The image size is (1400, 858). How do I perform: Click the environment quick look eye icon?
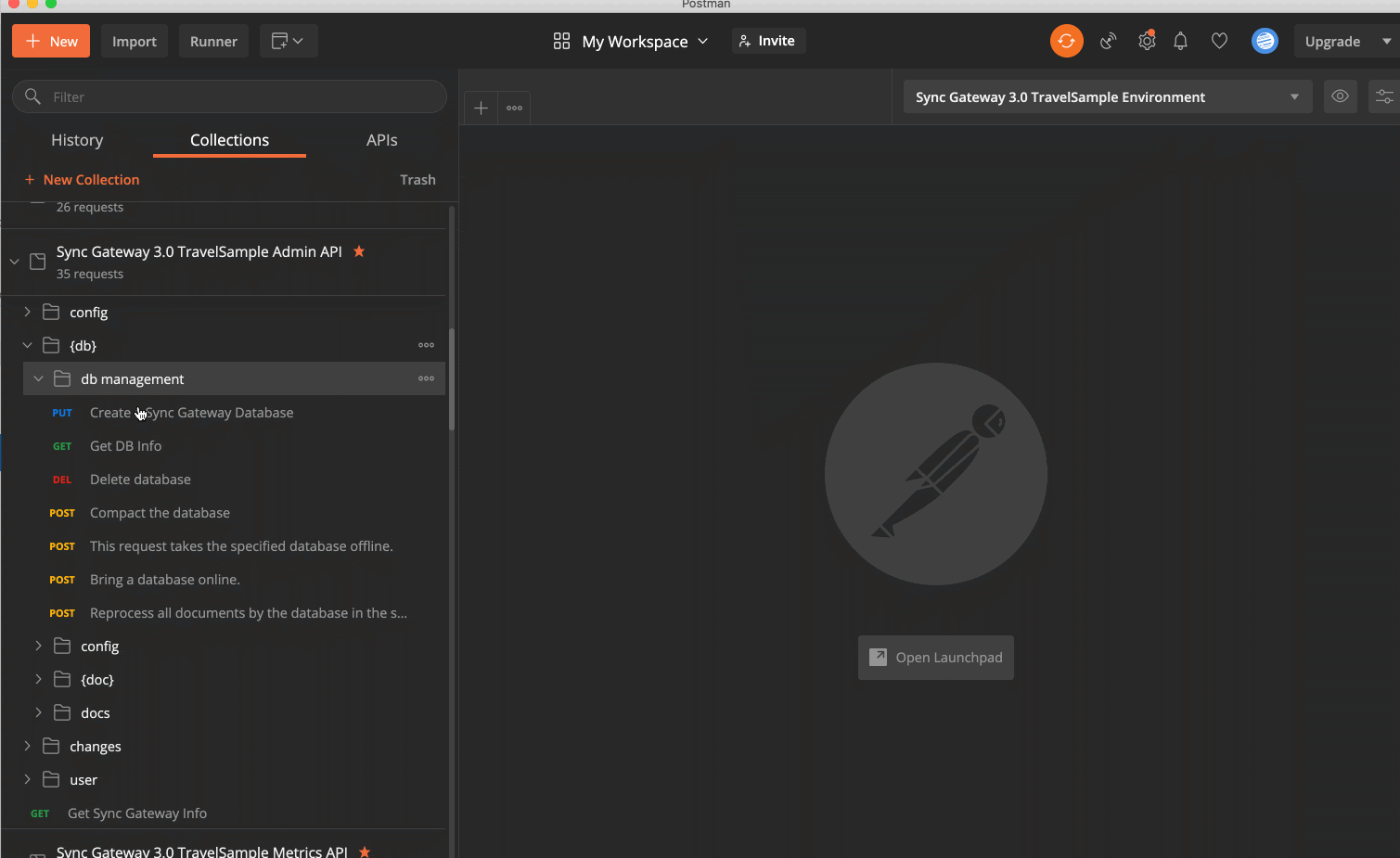[x=1340, y=96]
